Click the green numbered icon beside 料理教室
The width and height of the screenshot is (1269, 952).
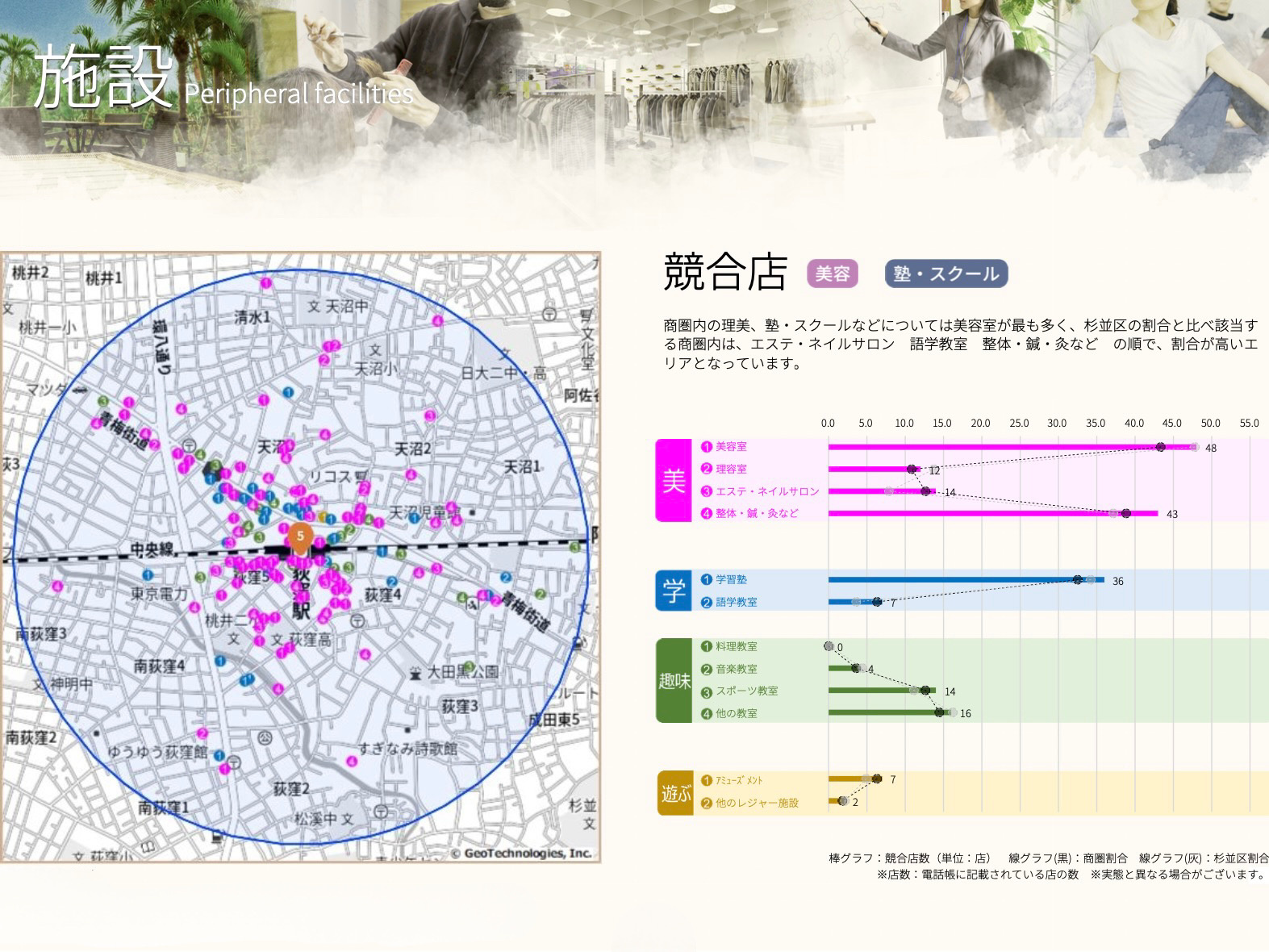pyautogui.click(x=707, y=646)
